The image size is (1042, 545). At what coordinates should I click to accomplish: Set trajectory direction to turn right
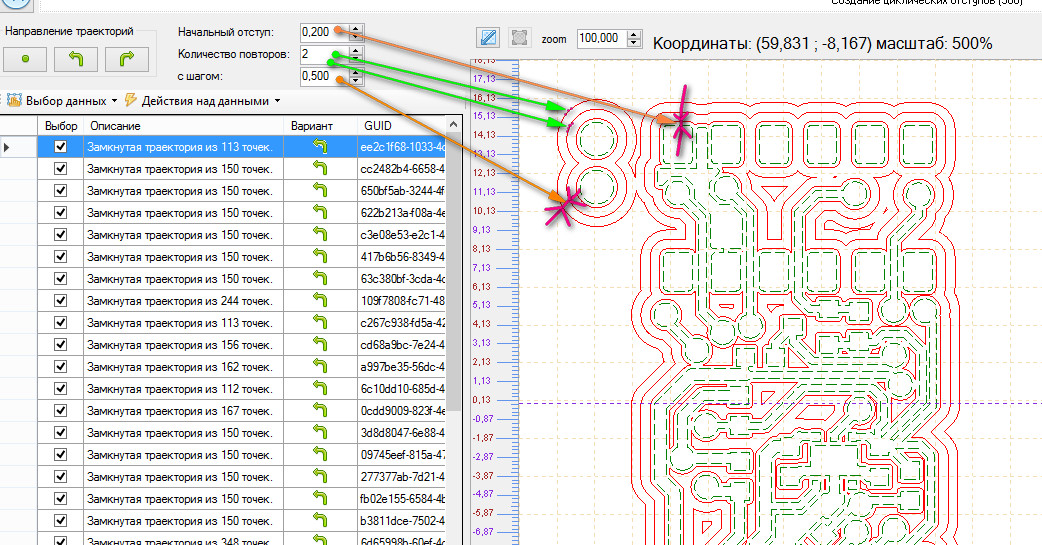[126, 59]
